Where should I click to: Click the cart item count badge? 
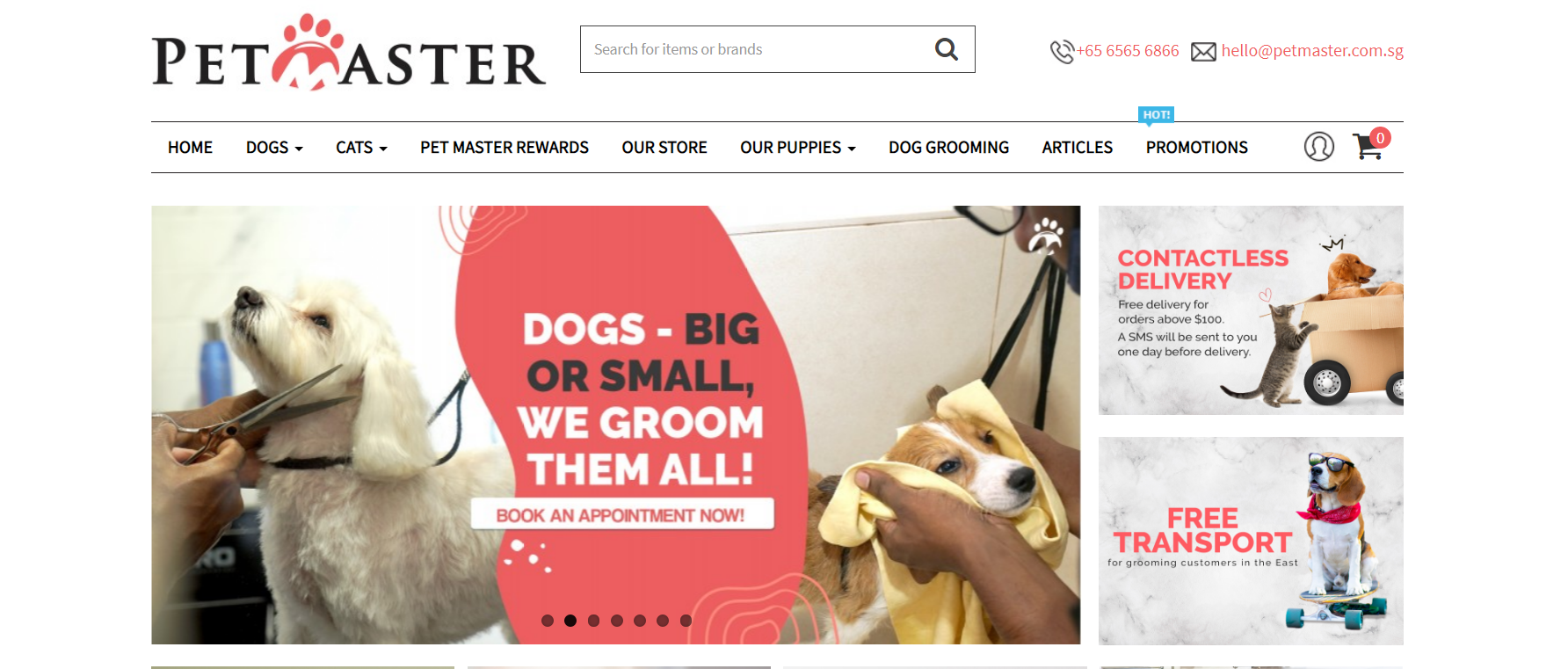coord(1380,137)
